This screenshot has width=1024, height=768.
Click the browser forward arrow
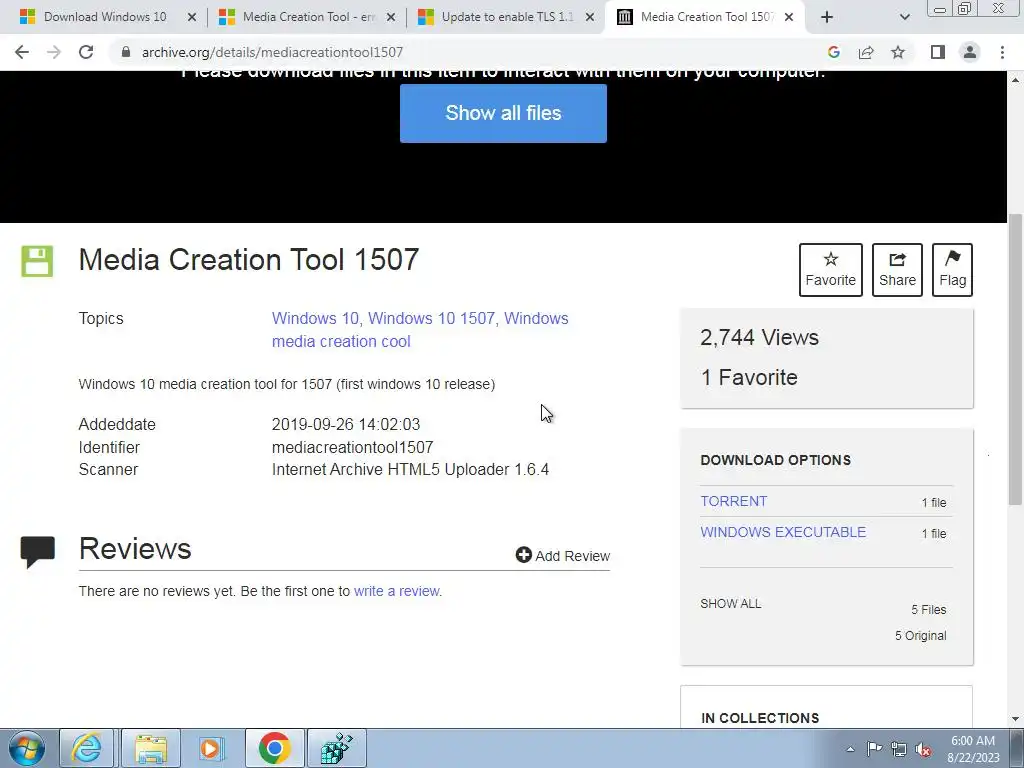pyautogui.click(x=54, y=52)
